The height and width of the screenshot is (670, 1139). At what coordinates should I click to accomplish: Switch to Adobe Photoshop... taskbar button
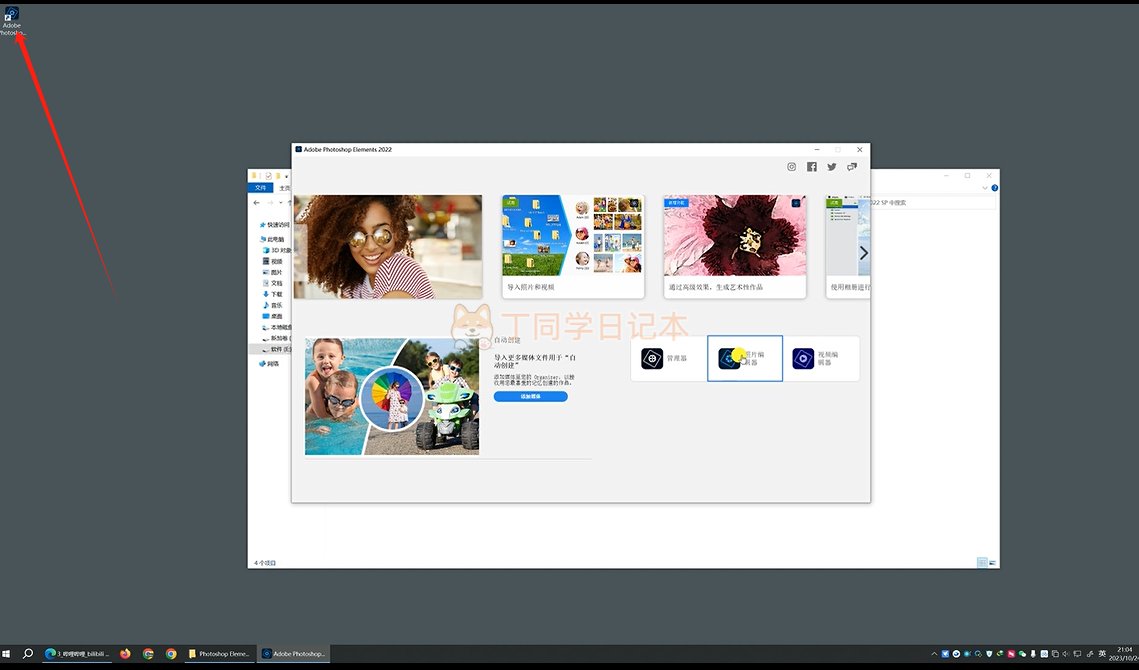(293, 653)
